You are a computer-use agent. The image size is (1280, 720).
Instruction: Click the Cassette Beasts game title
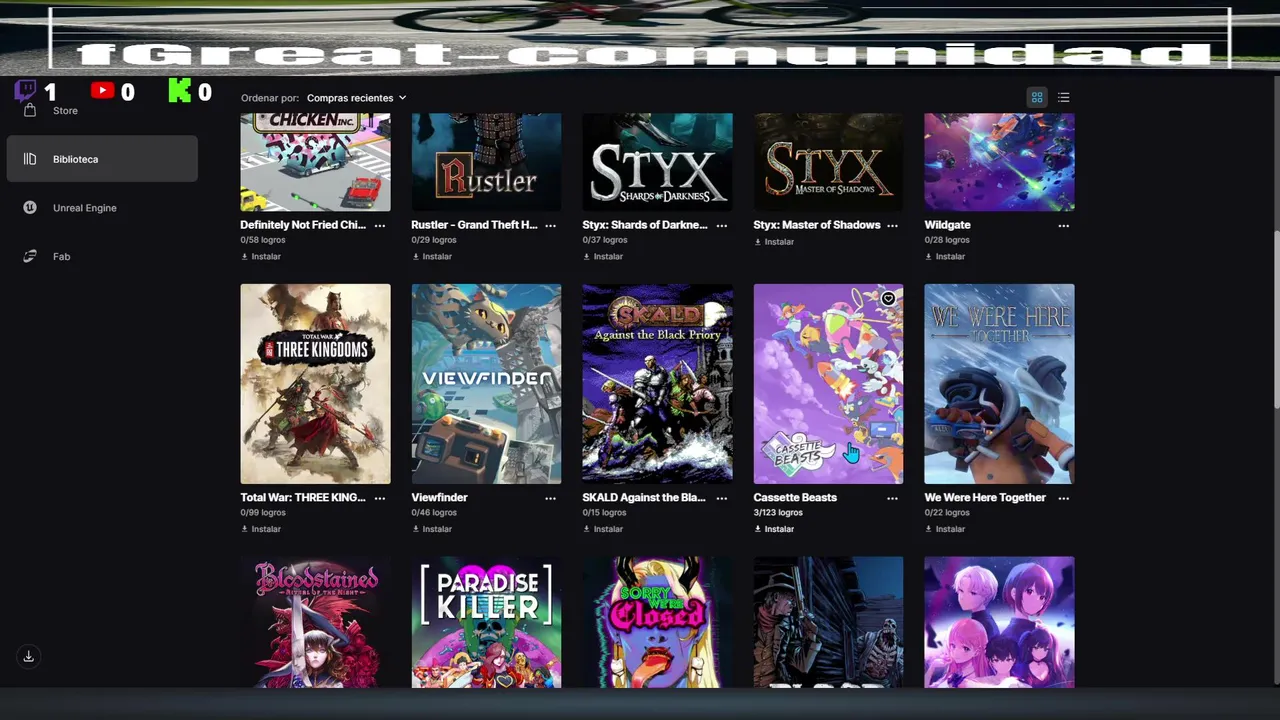point(795,497)
